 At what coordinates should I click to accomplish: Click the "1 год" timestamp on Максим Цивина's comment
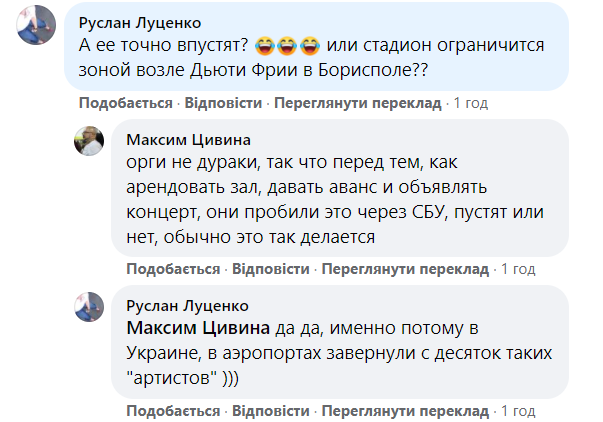pos(518,269)
